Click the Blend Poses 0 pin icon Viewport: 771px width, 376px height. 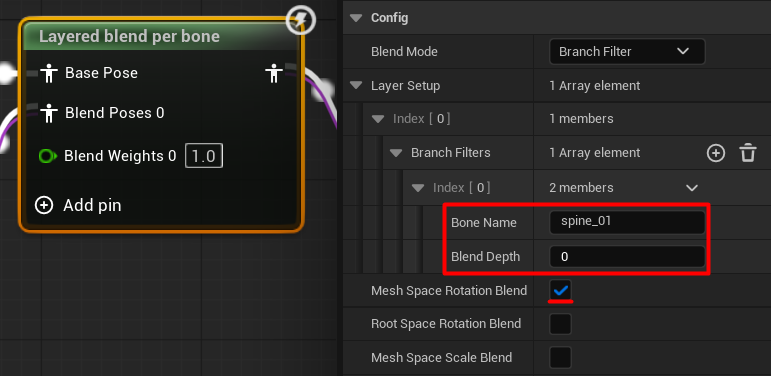tap(48, 113)
